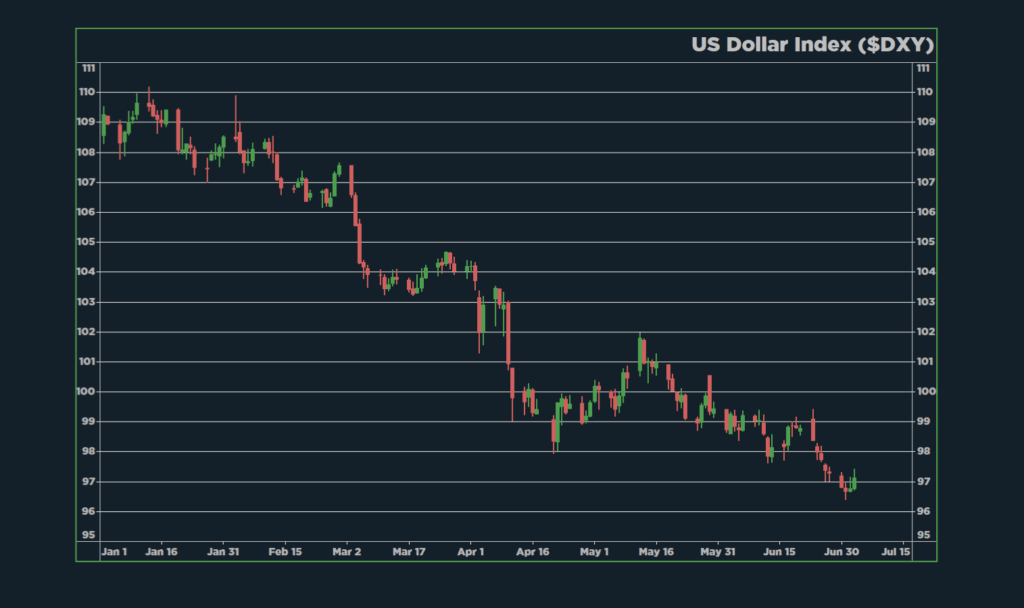Click the right axis value 98

(923, 451)
